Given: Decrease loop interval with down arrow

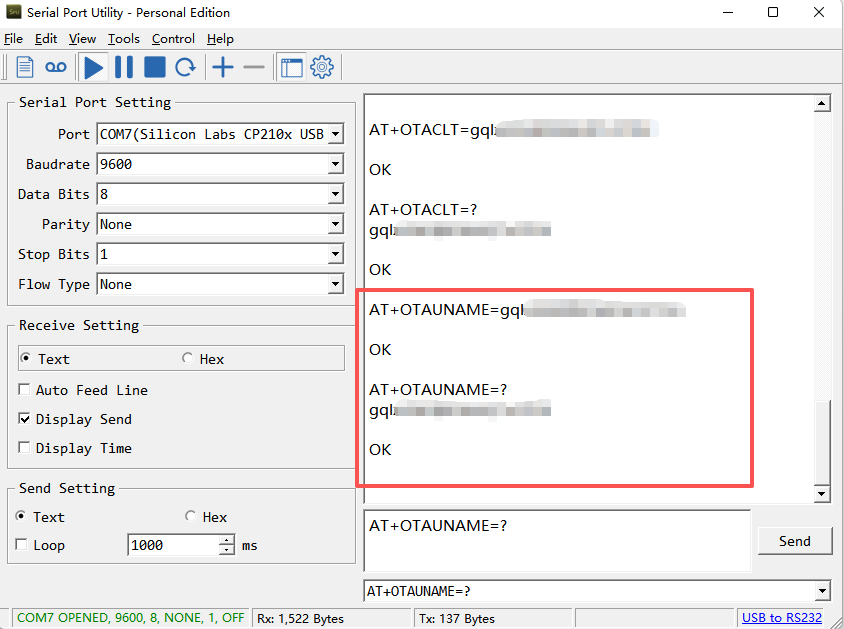Looking at the screenshot, I should pos(227,550).
